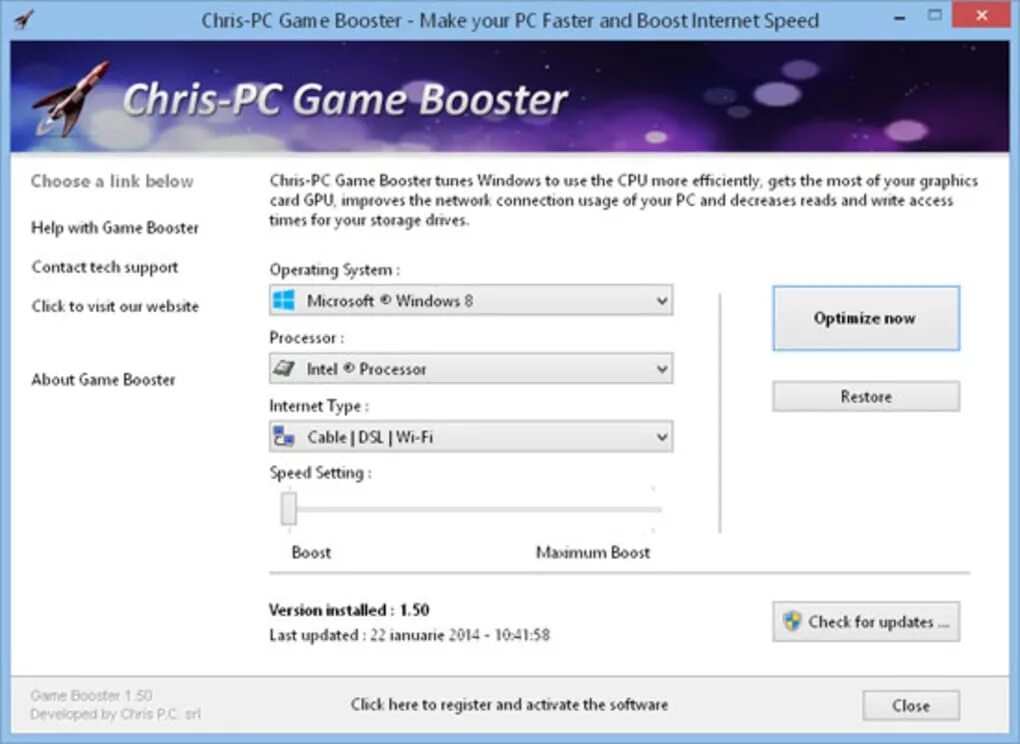
Task: Click the Windows icon in the Operating System field
Action: 283,300
